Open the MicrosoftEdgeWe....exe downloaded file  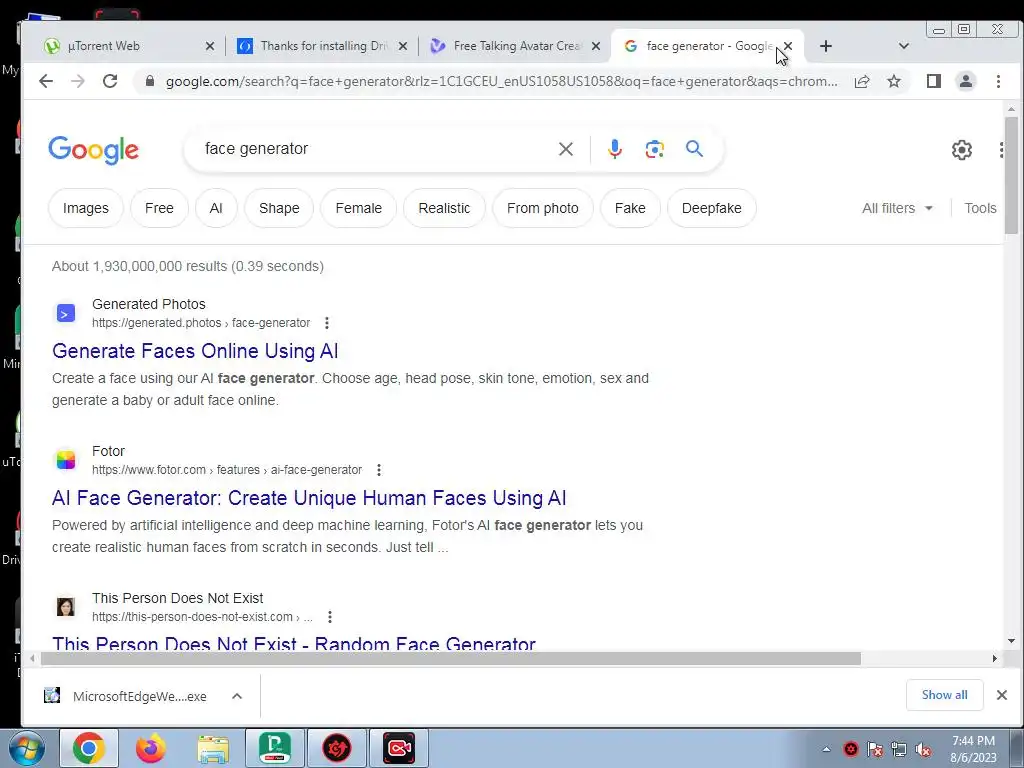(x=125, y=696)
